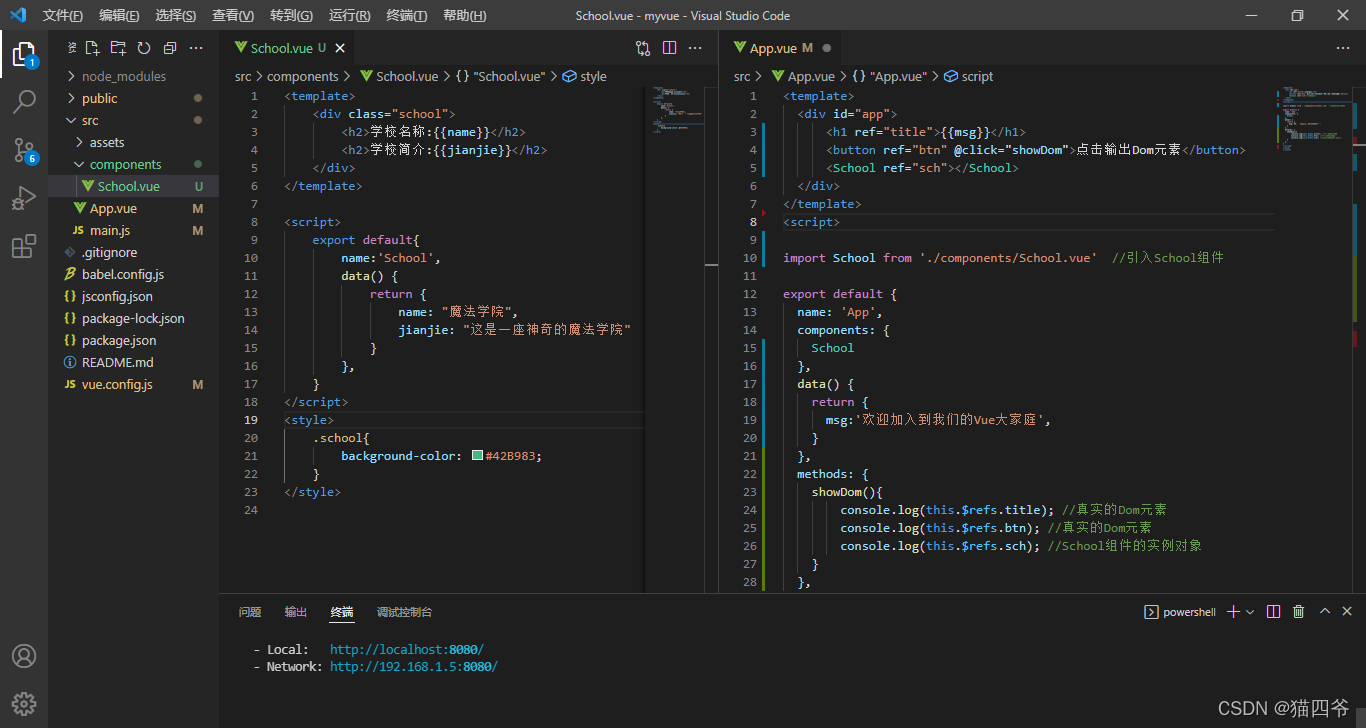Click the script breadcrumb in App.vue
The width and height of the screenshot is (1366, 728).
[x=969, y=76]
